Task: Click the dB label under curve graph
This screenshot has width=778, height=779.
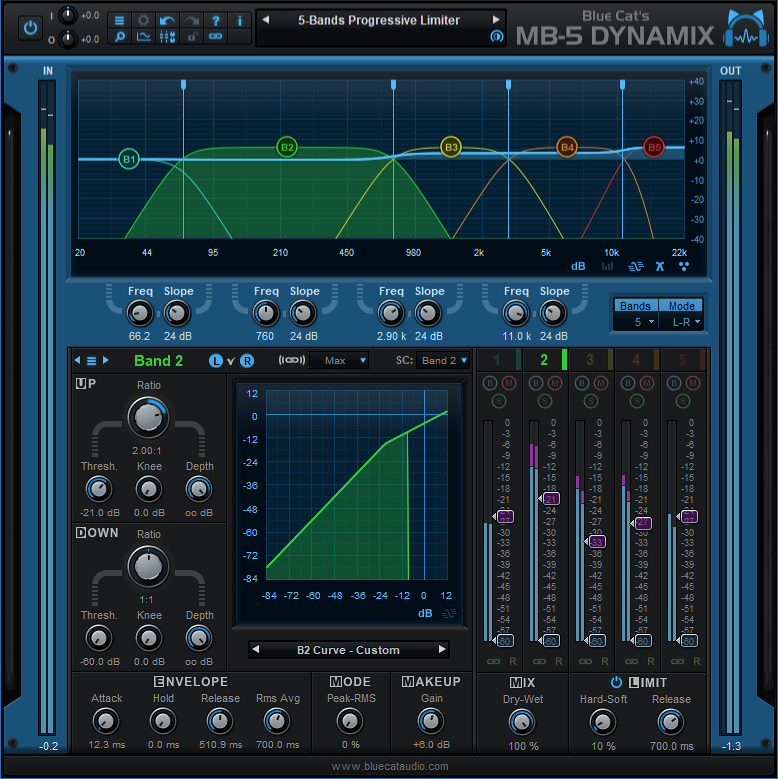Action: (425, 613)
